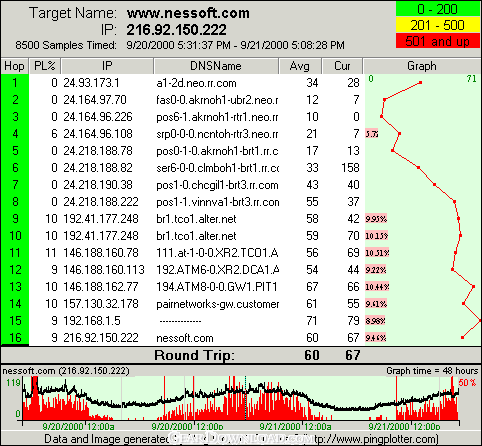Click the 50% packet loss scale label

click(468, 383)
